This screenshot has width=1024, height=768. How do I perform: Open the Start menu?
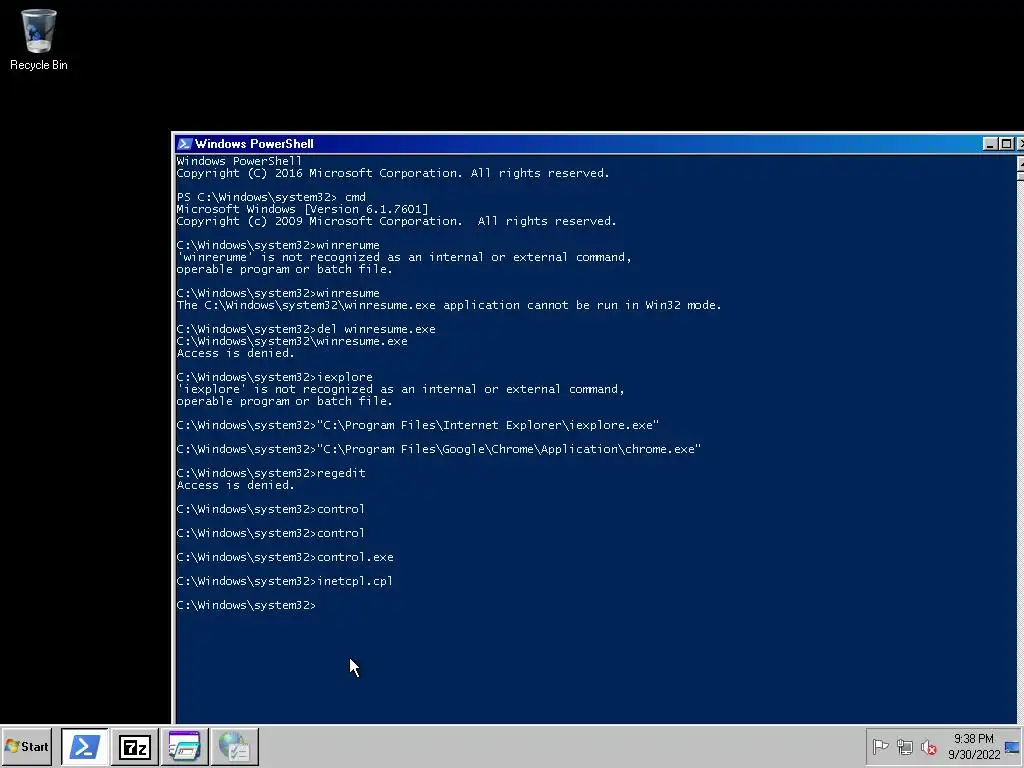click(x=27, y=746)
